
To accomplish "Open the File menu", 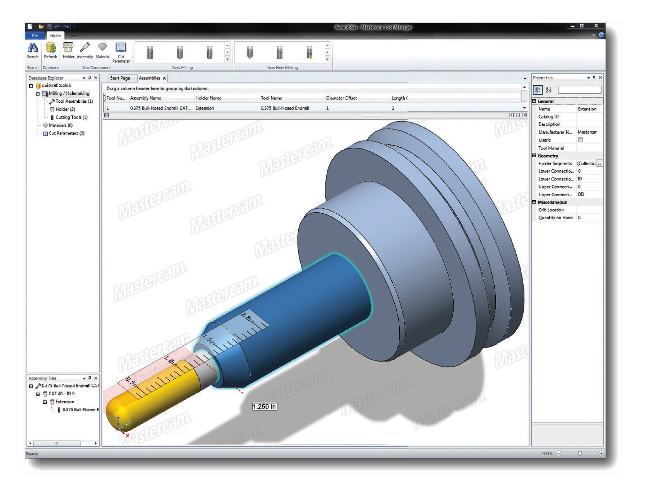I will point(35,35).
